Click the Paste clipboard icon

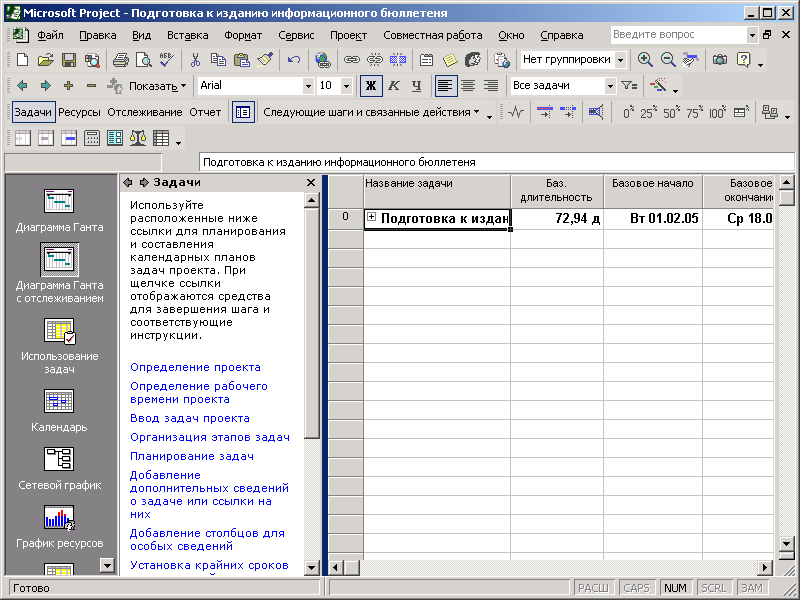pos(241,60)
